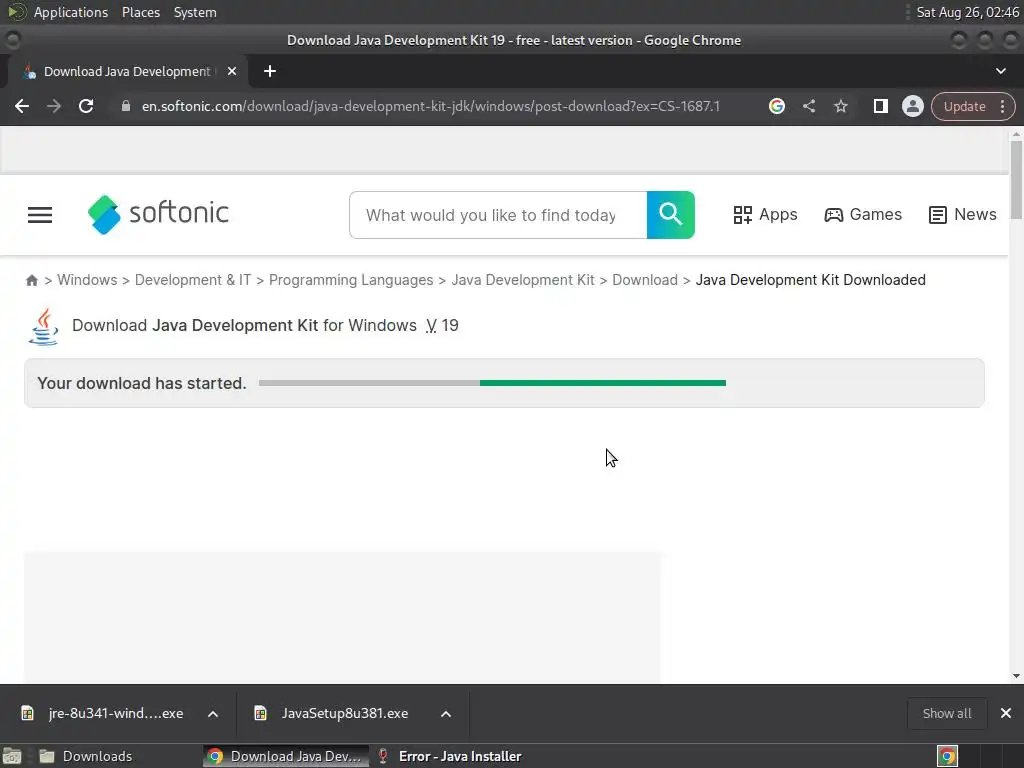Open the Windows breadcrumb link
This screenshot has width=1024, height=768.
point(87,280)
